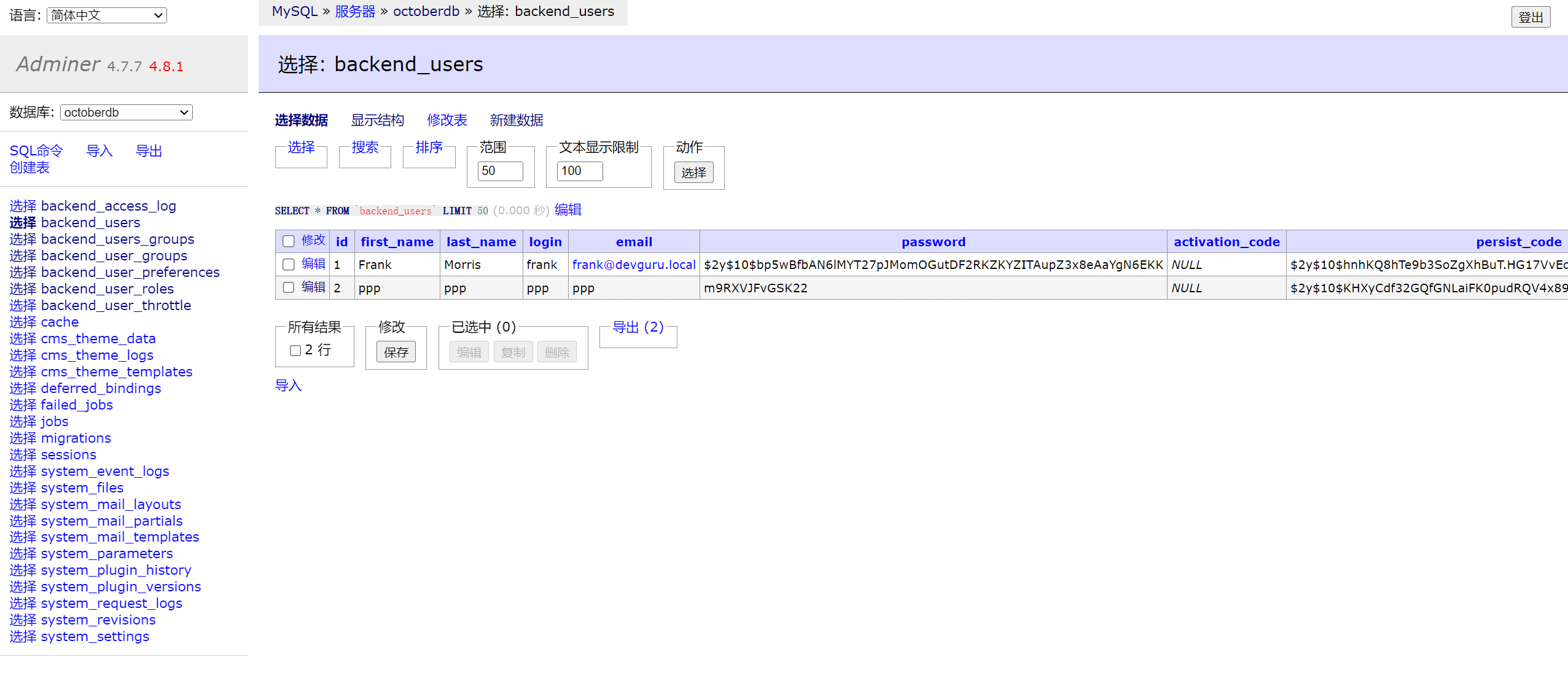Screen dimensions: 1568x673
Task: Toggle the select-all checkbox in table header
Action: point(288,241)
